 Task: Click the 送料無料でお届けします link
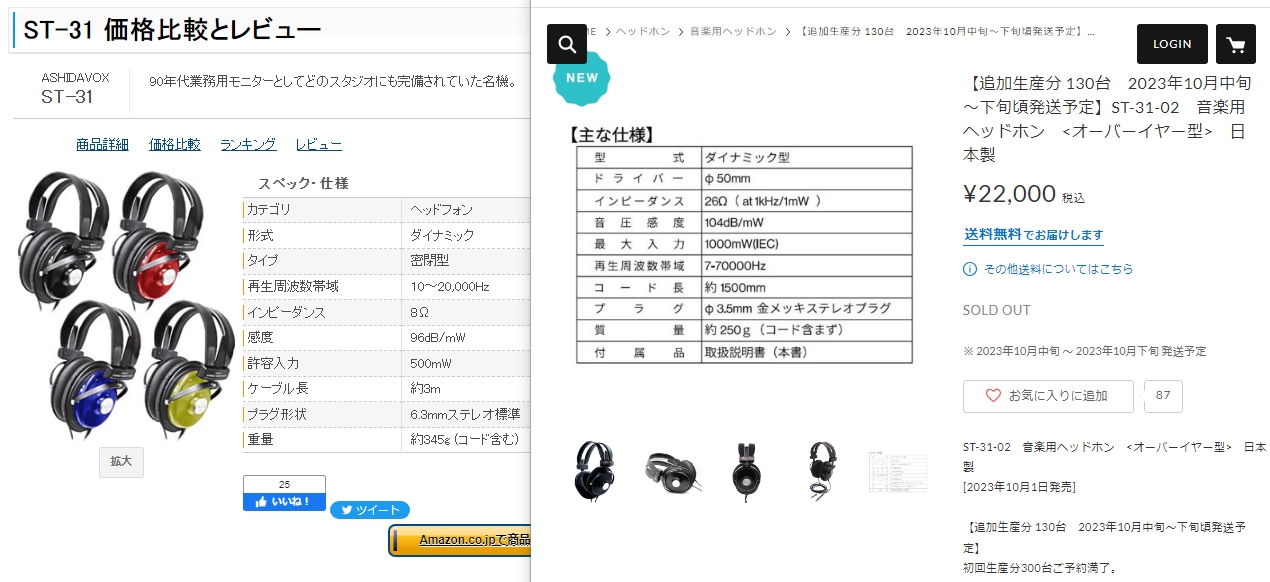tap(1033, 235)
